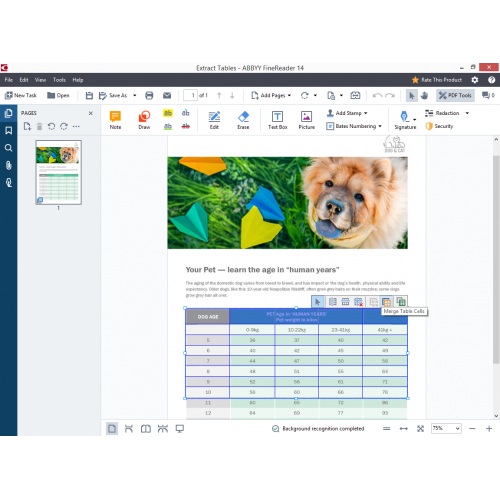Click the highlight text icon
Screen dimensions: 500x500
click(168, 113)
